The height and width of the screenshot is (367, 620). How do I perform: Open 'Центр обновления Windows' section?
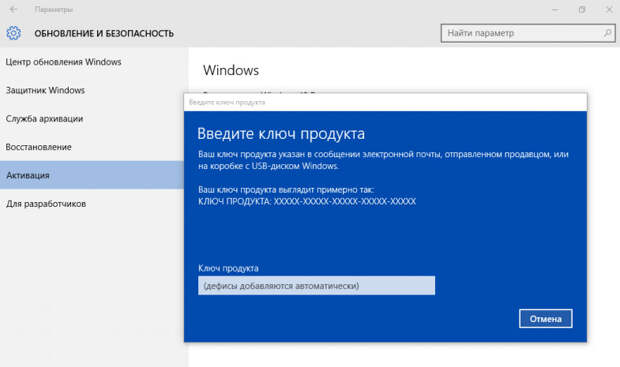(93, 62)
